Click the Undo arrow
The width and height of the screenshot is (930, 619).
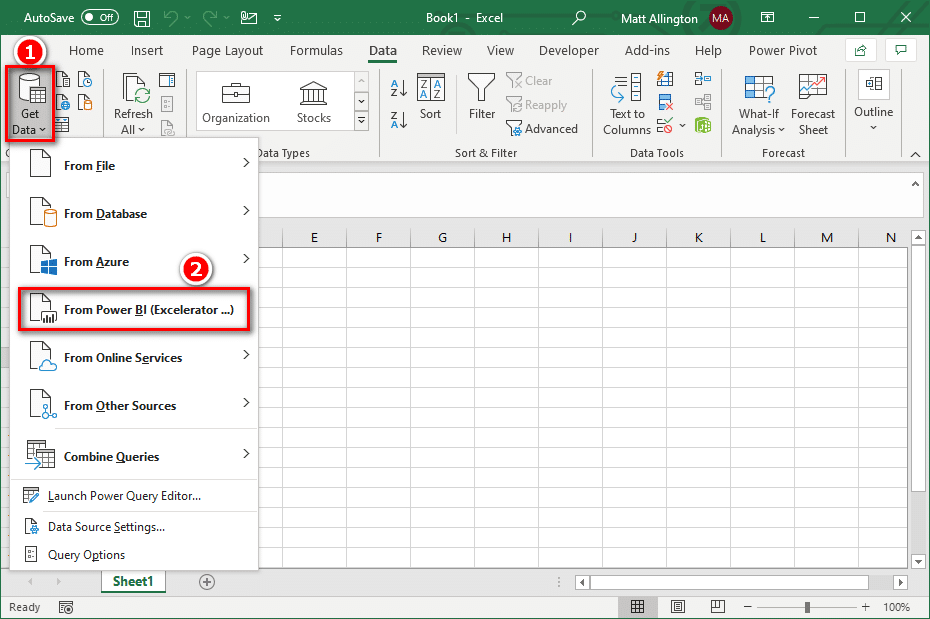pyautogui.click(x=171, y=18)
